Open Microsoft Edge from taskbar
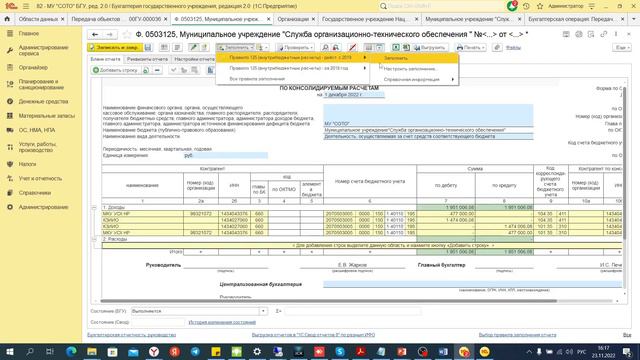Image resolution: width=640 pixels, height=360 pixels. click(71, 352)
